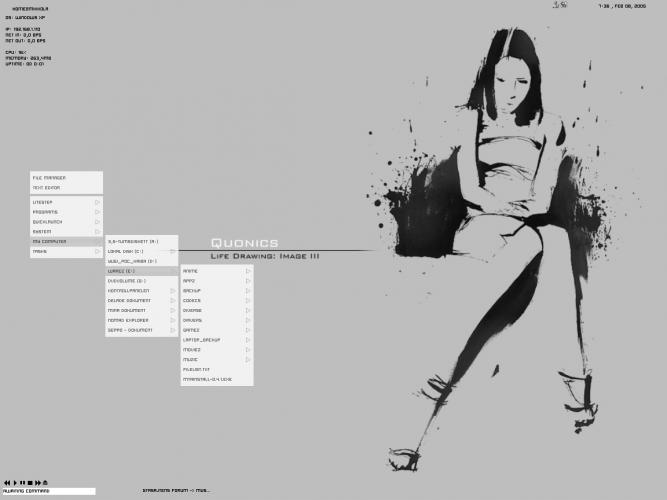This screenshot has width=667, height=500.
Task: Click the previous track playback button
Action: coord(7,483)
